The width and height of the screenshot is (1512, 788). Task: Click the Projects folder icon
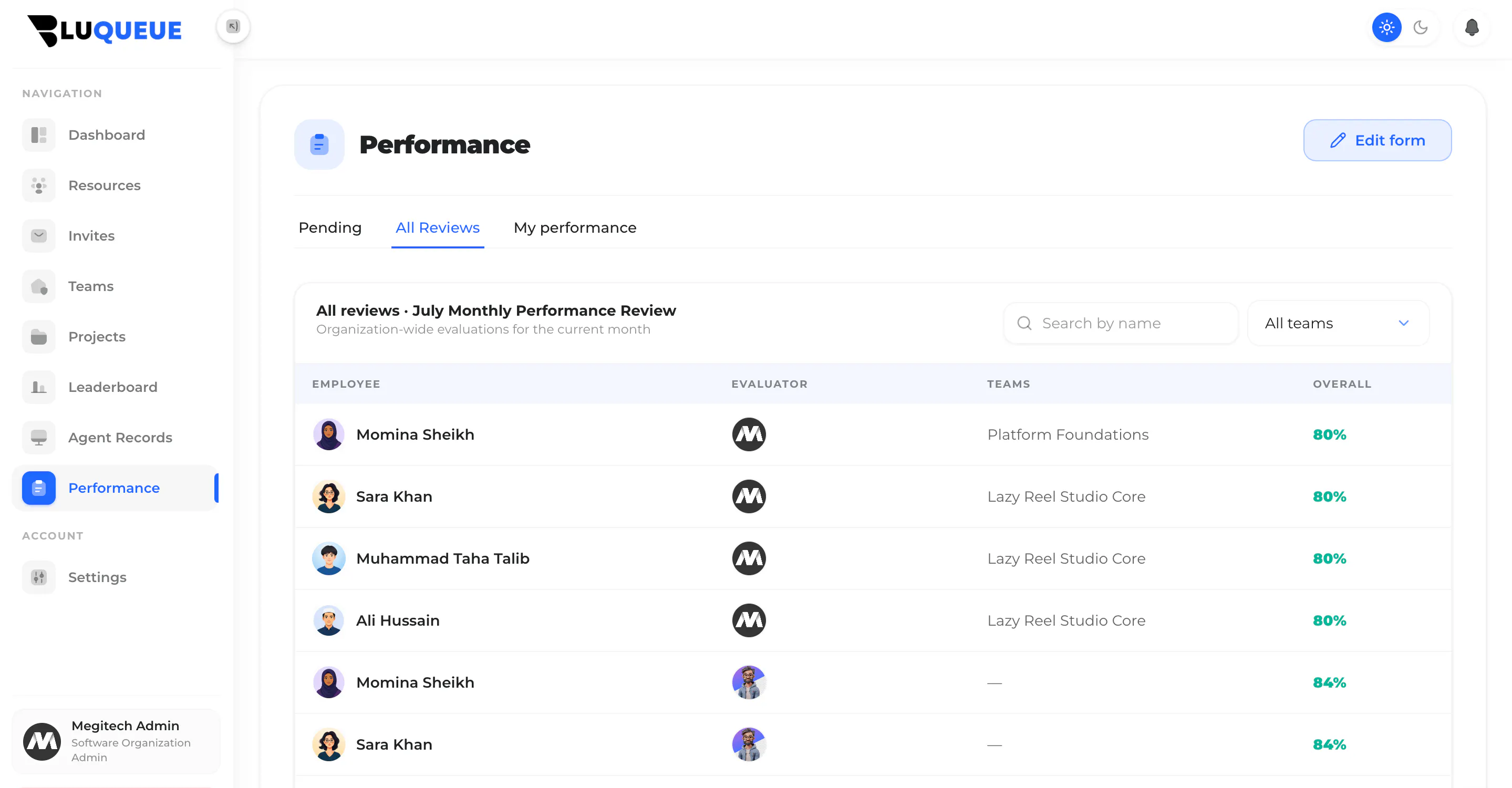coord(39,337)
